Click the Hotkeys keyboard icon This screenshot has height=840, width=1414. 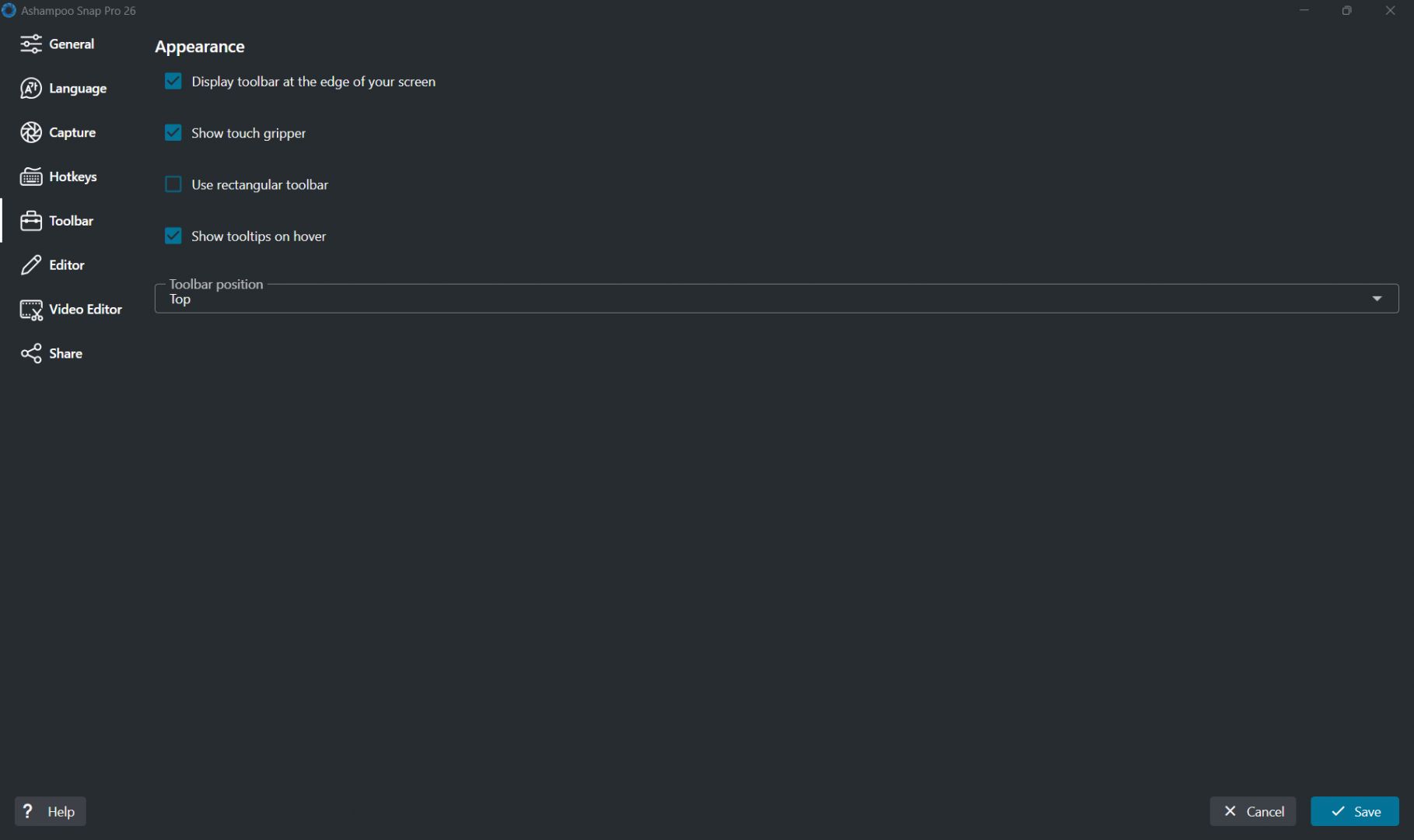(x=31, y=177)
